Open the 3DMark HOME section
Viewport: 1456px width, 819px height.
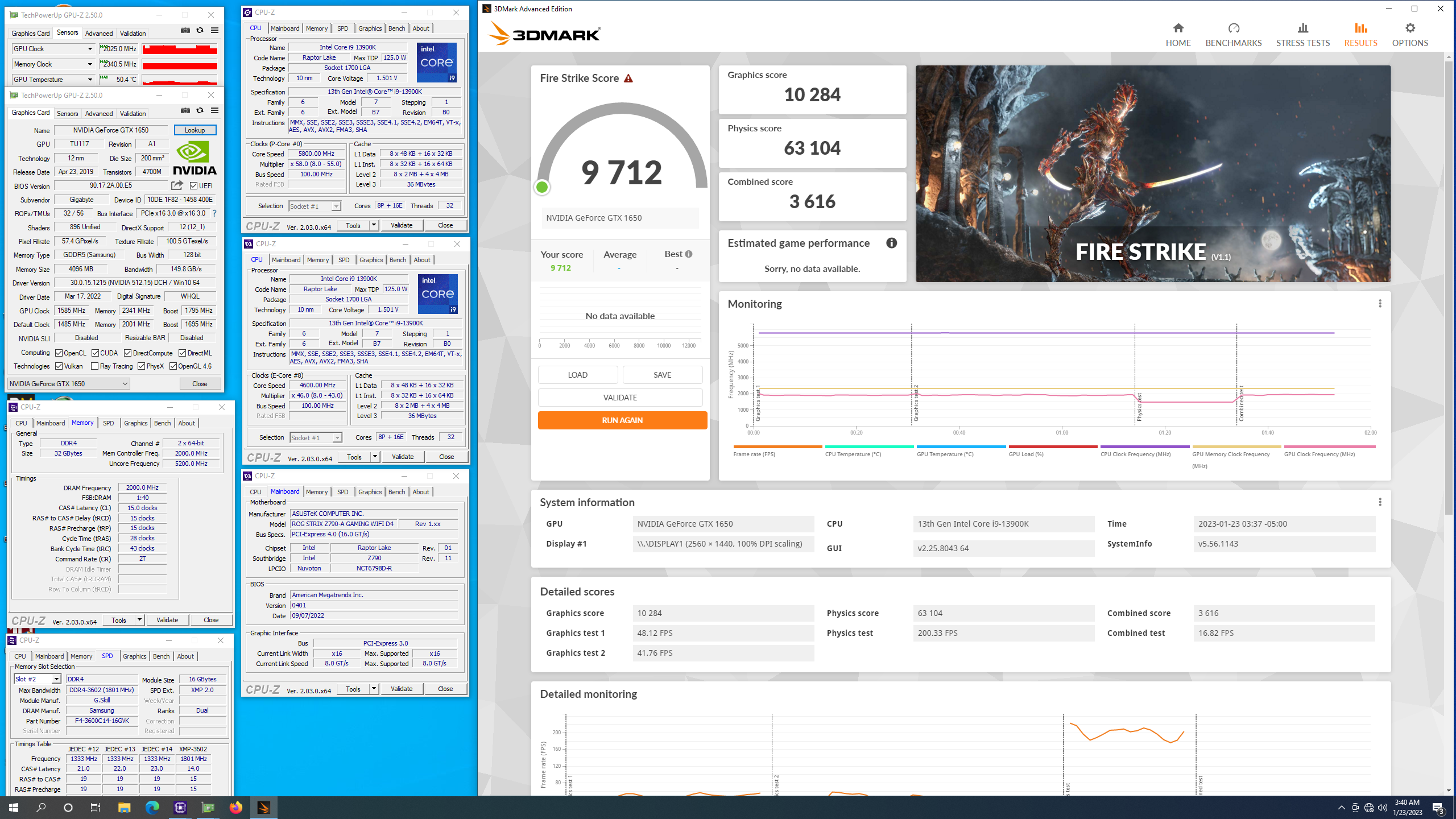pyautogui.click(x=1178, y=35)
